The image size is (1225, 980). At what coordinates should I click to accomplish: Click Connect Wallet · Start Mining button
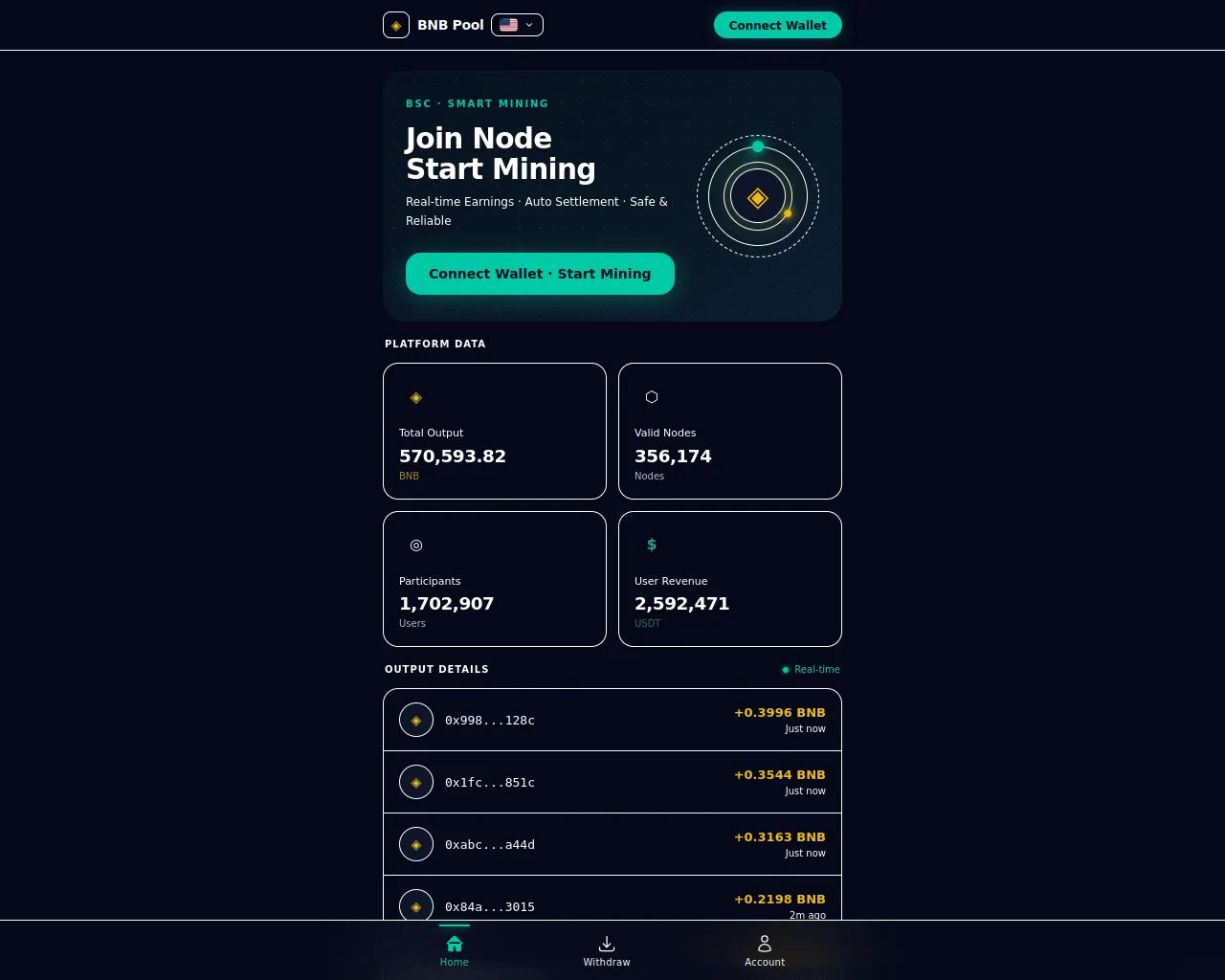coord(540,274)
